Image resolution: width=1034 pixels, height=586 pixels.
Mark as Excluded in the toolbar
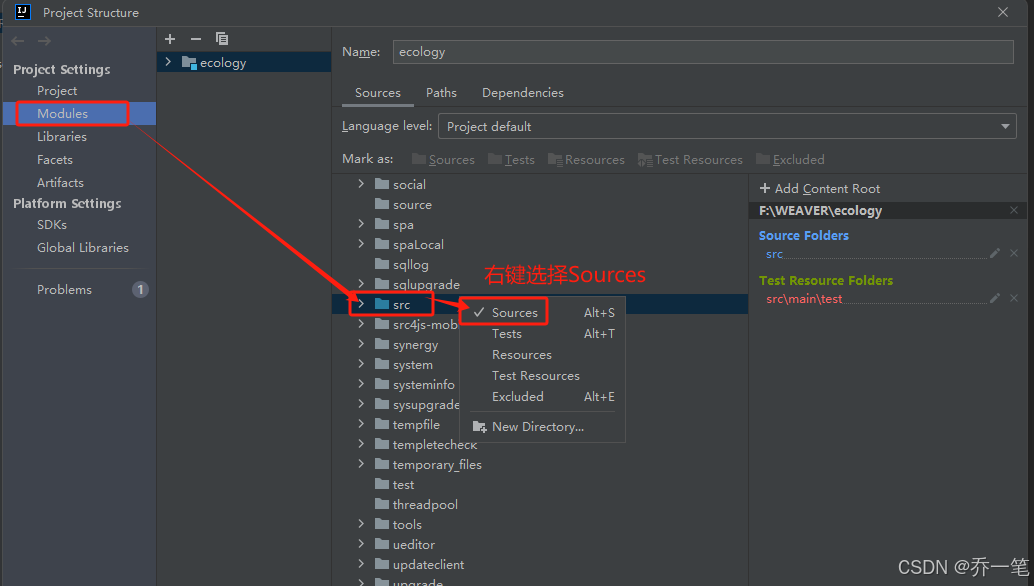(x=790, y=160)
